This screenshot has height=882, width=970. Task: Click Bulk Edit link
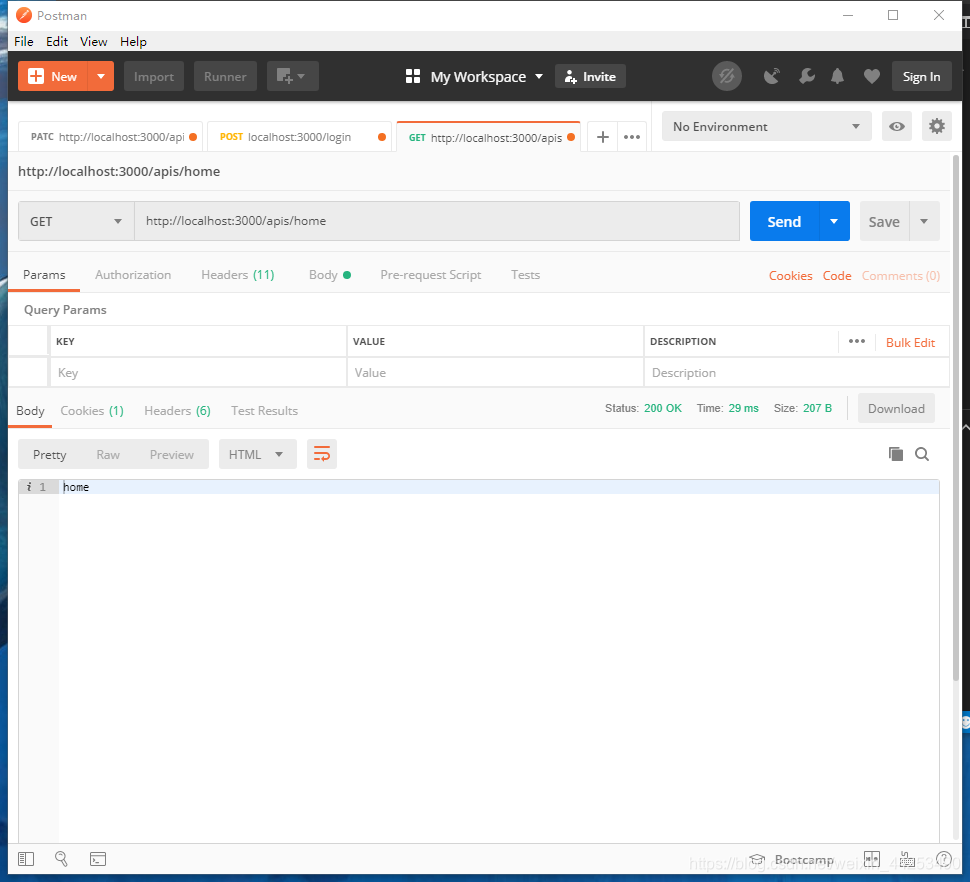pyautogui.click(x=910, y=343)
